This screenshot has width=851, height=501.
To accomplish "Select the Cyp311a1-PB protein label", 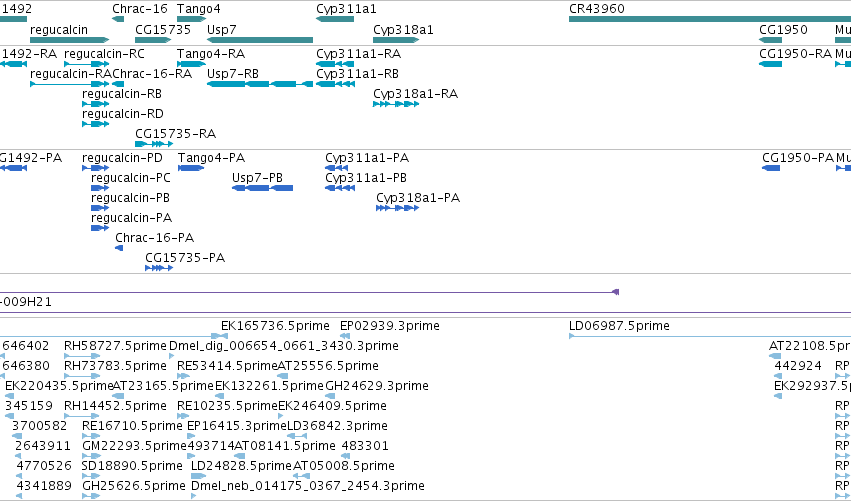I will pyautogui.click(x=366, y=178).
